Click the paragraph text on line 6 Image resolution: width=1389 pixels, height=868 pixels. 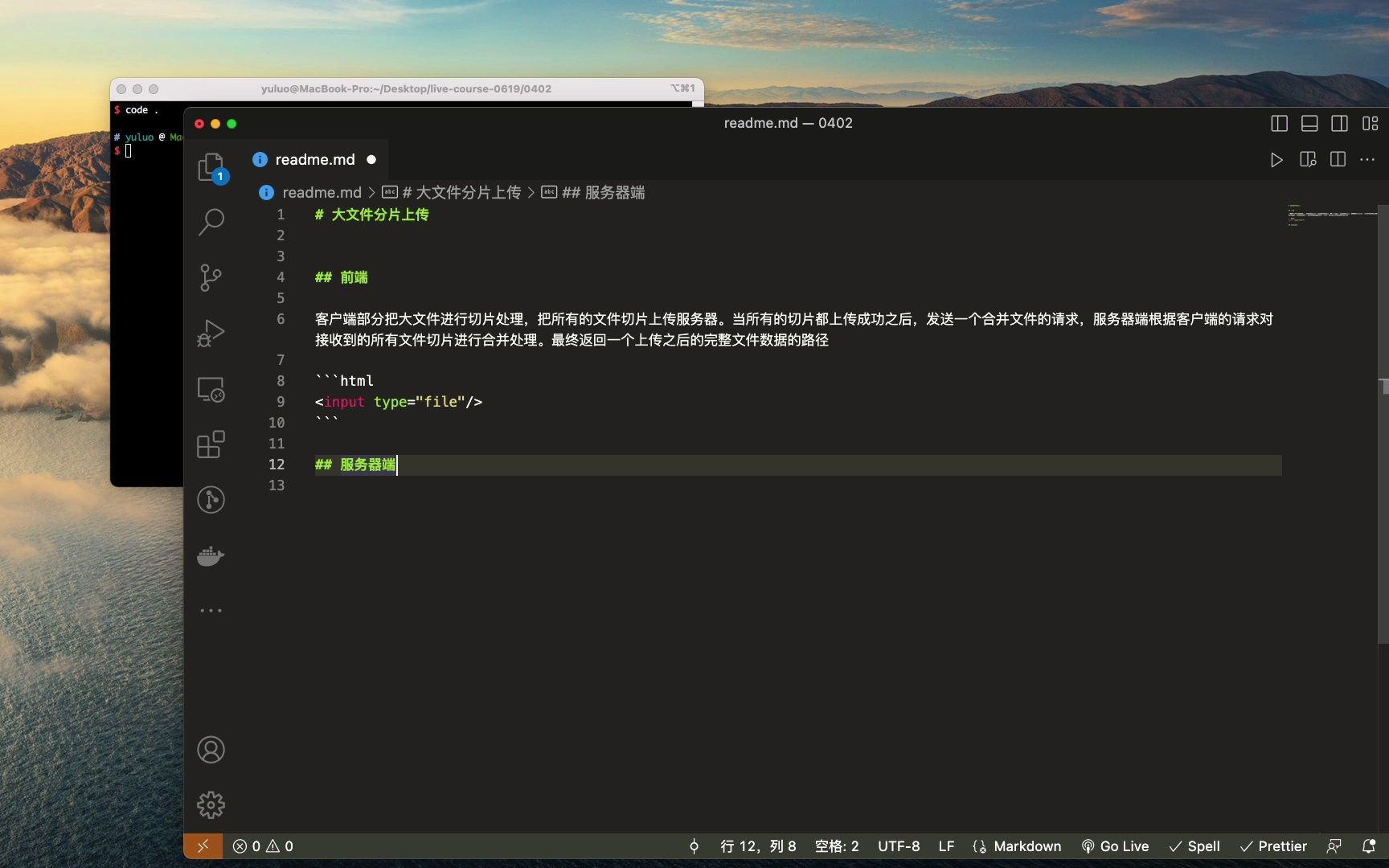(x=794, y=330)
